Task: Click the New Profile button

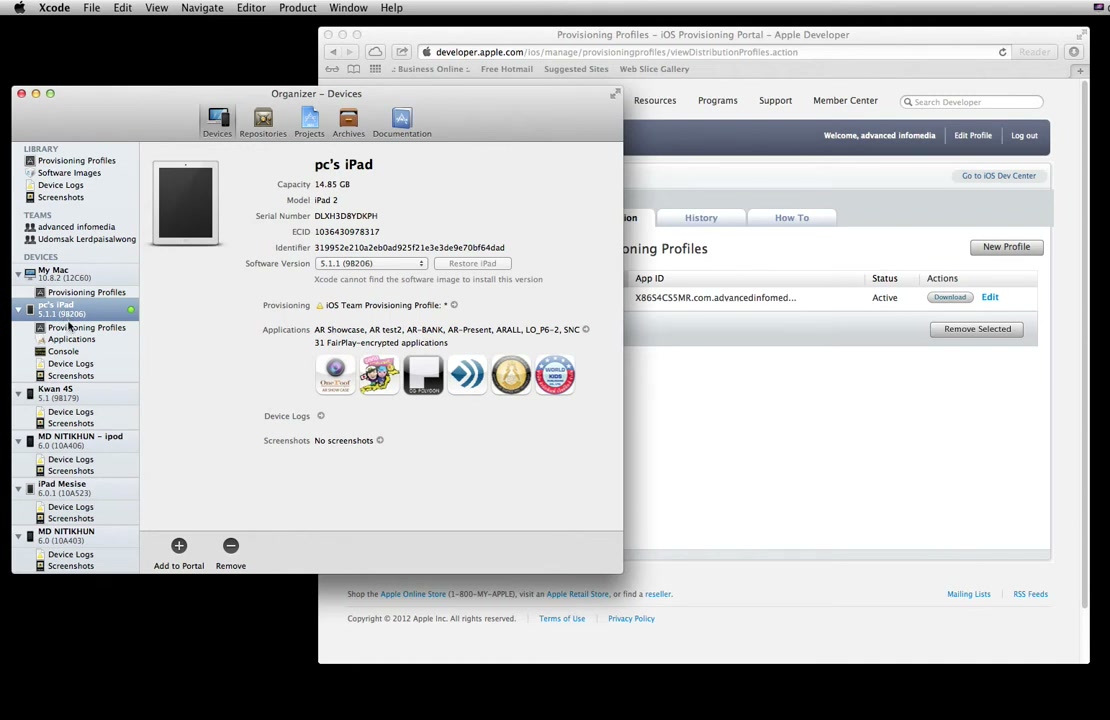Action: pyautogui.click(x=1006, y=247)
